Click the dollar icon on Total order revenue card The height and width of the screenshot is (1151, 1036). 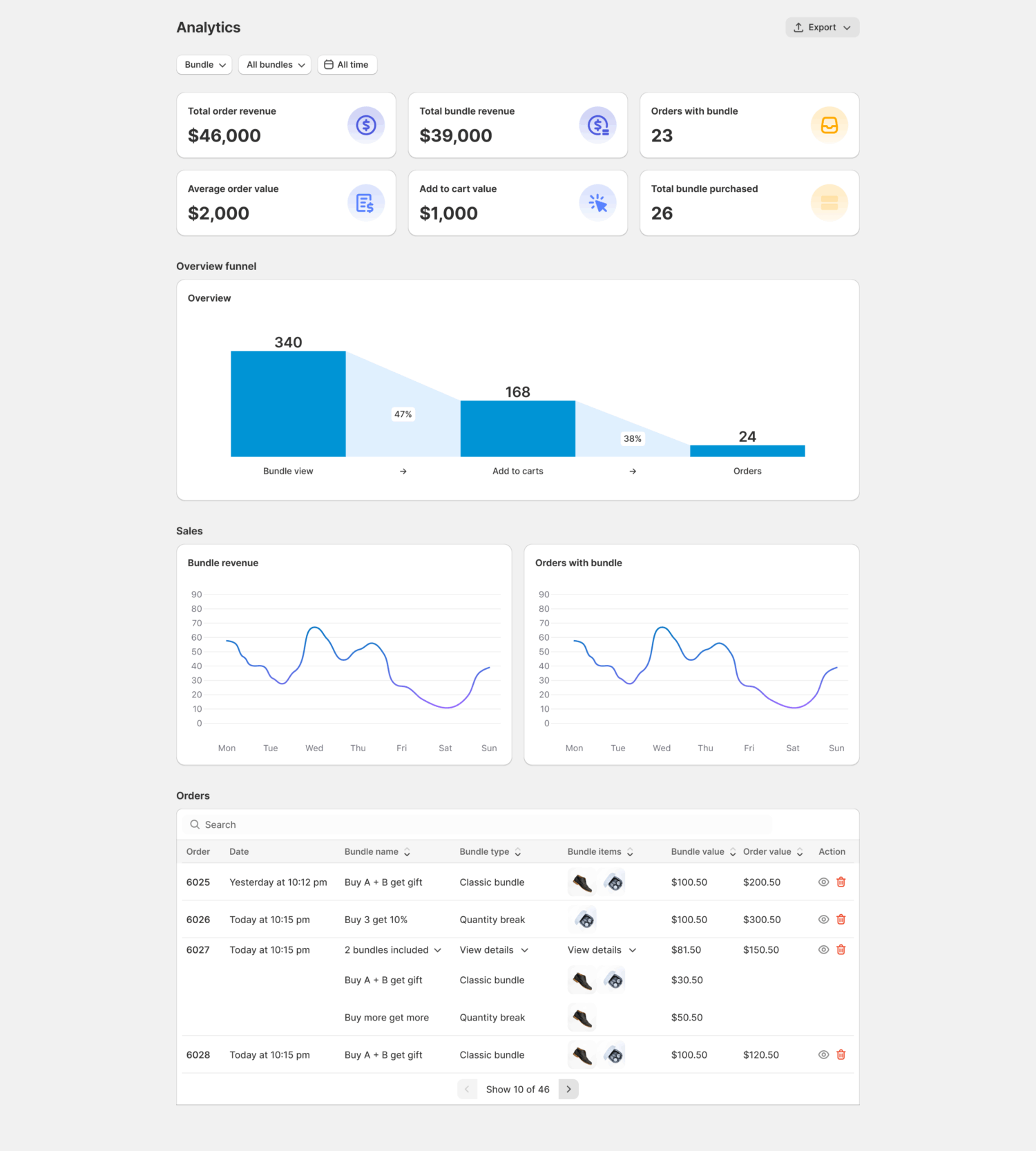coord(365,125)
